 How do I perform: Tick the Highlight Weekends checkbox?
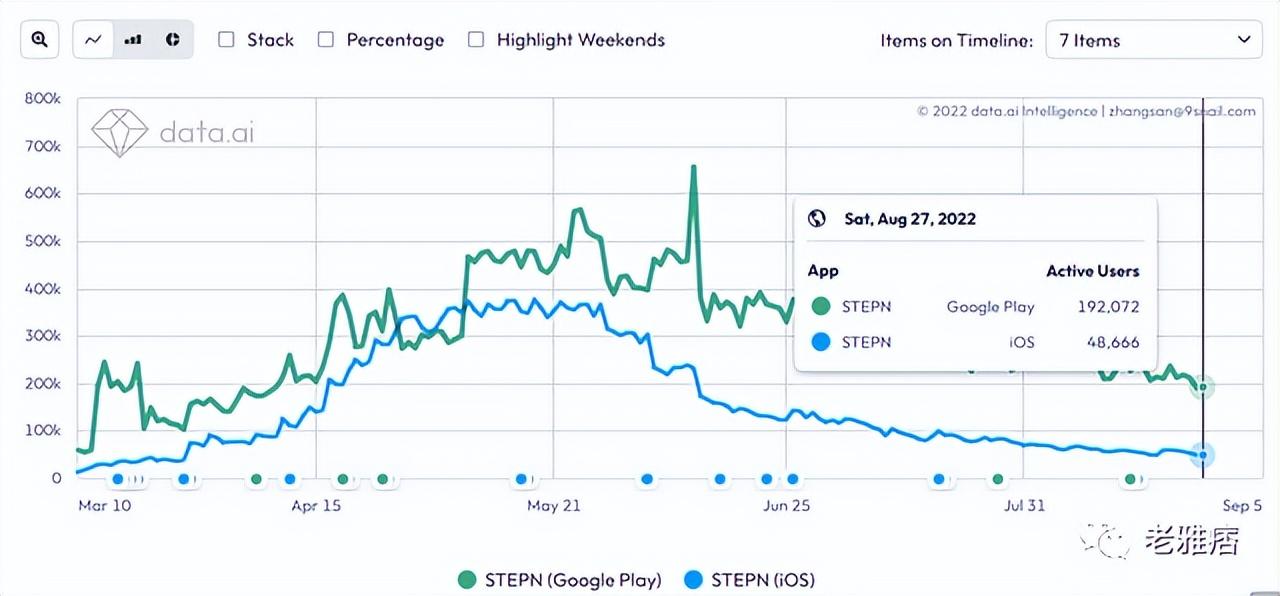click(476, 39)
